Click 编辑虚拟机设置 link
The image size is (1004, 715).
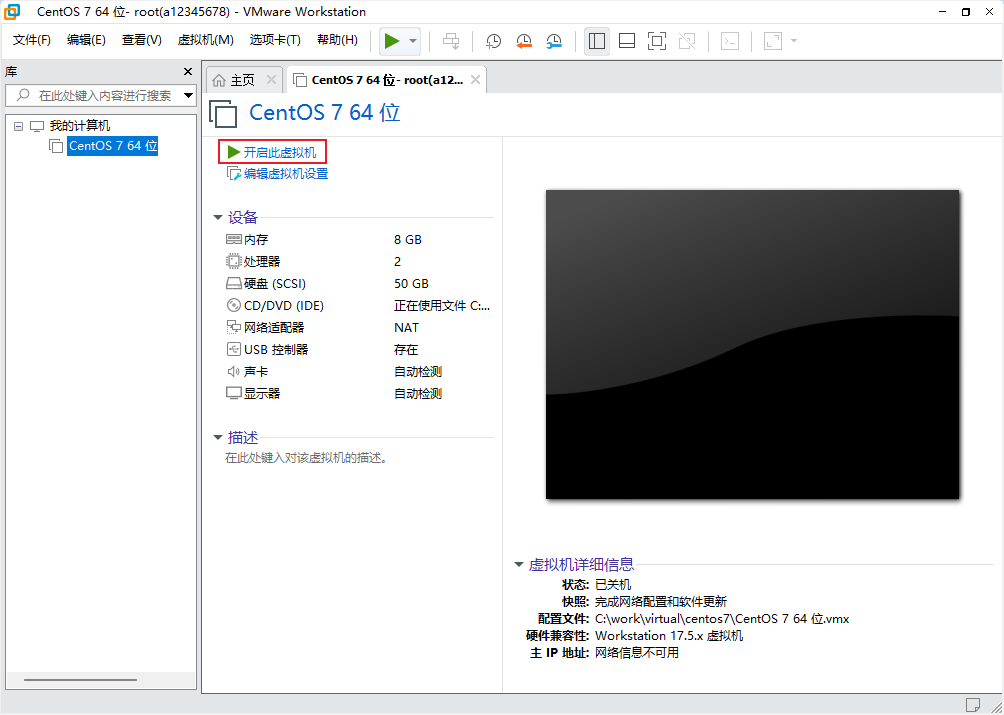[x=285, y=174]
